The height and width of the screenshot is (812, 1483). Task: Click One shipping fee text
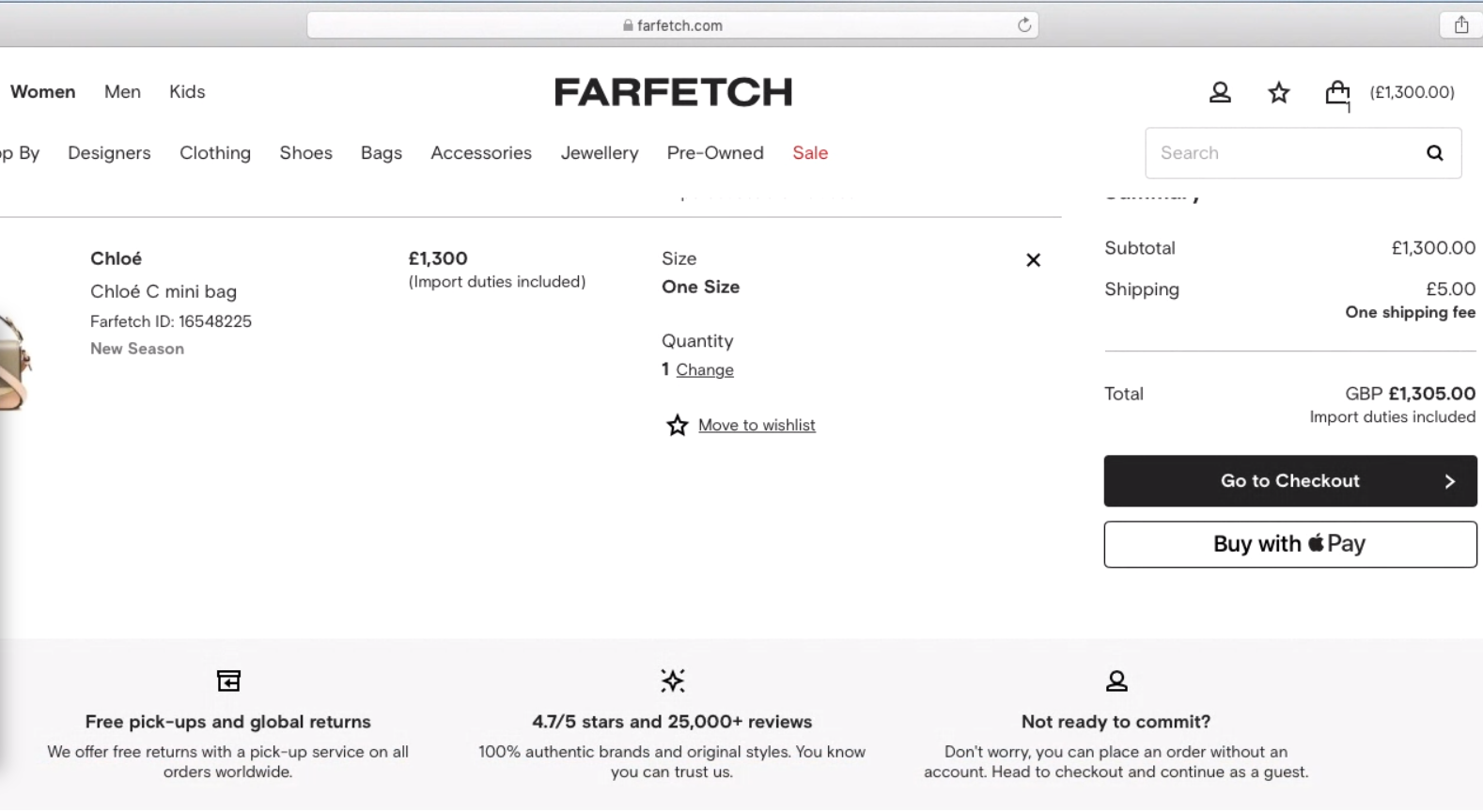(x=1410, y=313)
